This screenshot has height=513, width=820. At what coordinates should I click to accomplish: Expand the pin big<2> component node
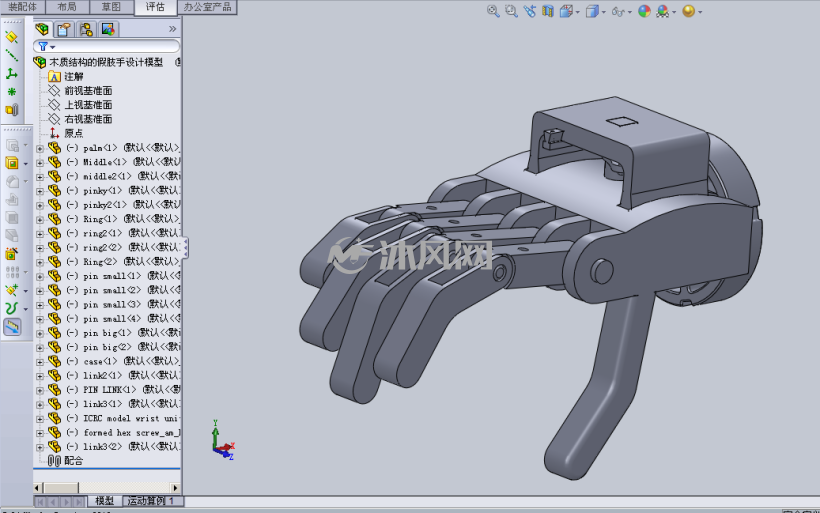coord(40,348)
